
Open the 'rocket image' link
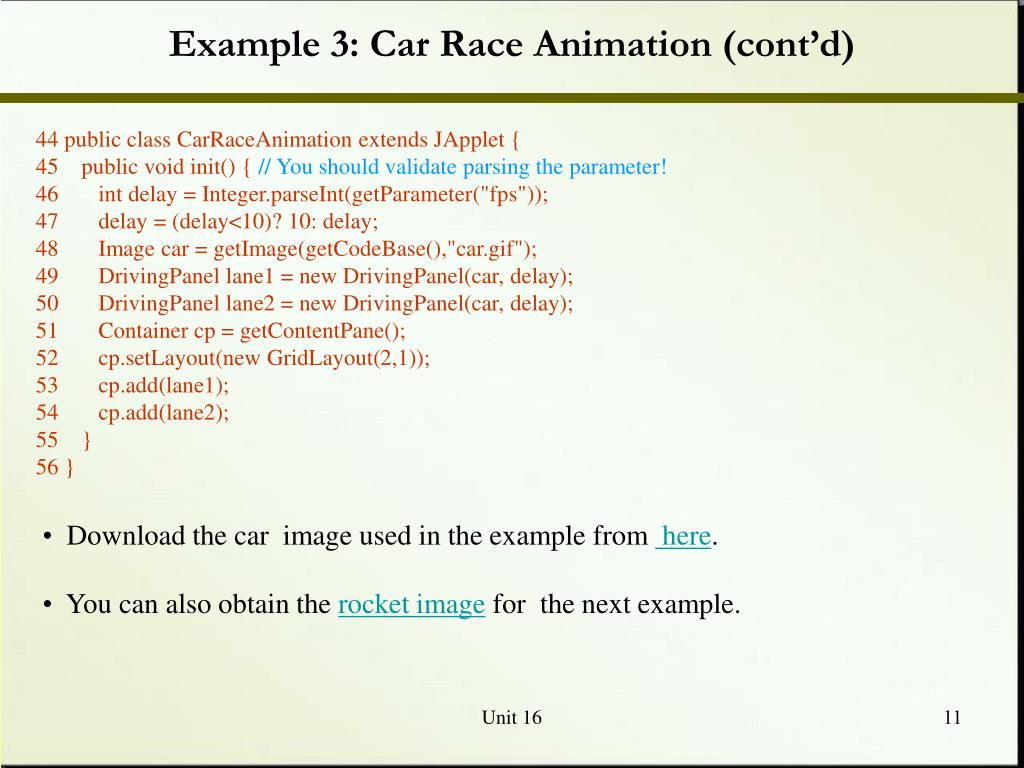pyautogui.click(x=411, y=604)
